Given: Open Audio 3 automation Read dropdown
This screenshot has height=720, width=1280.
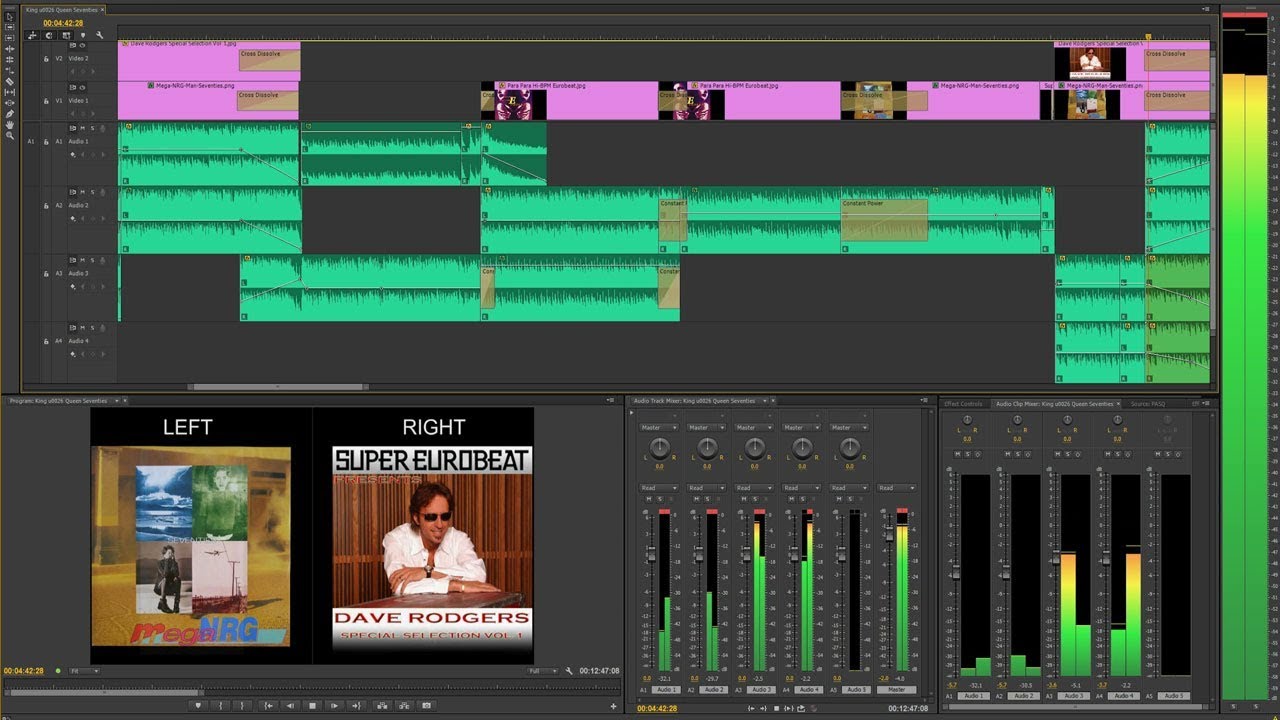Looking at the screenshot, I should (x=755, y=488).
